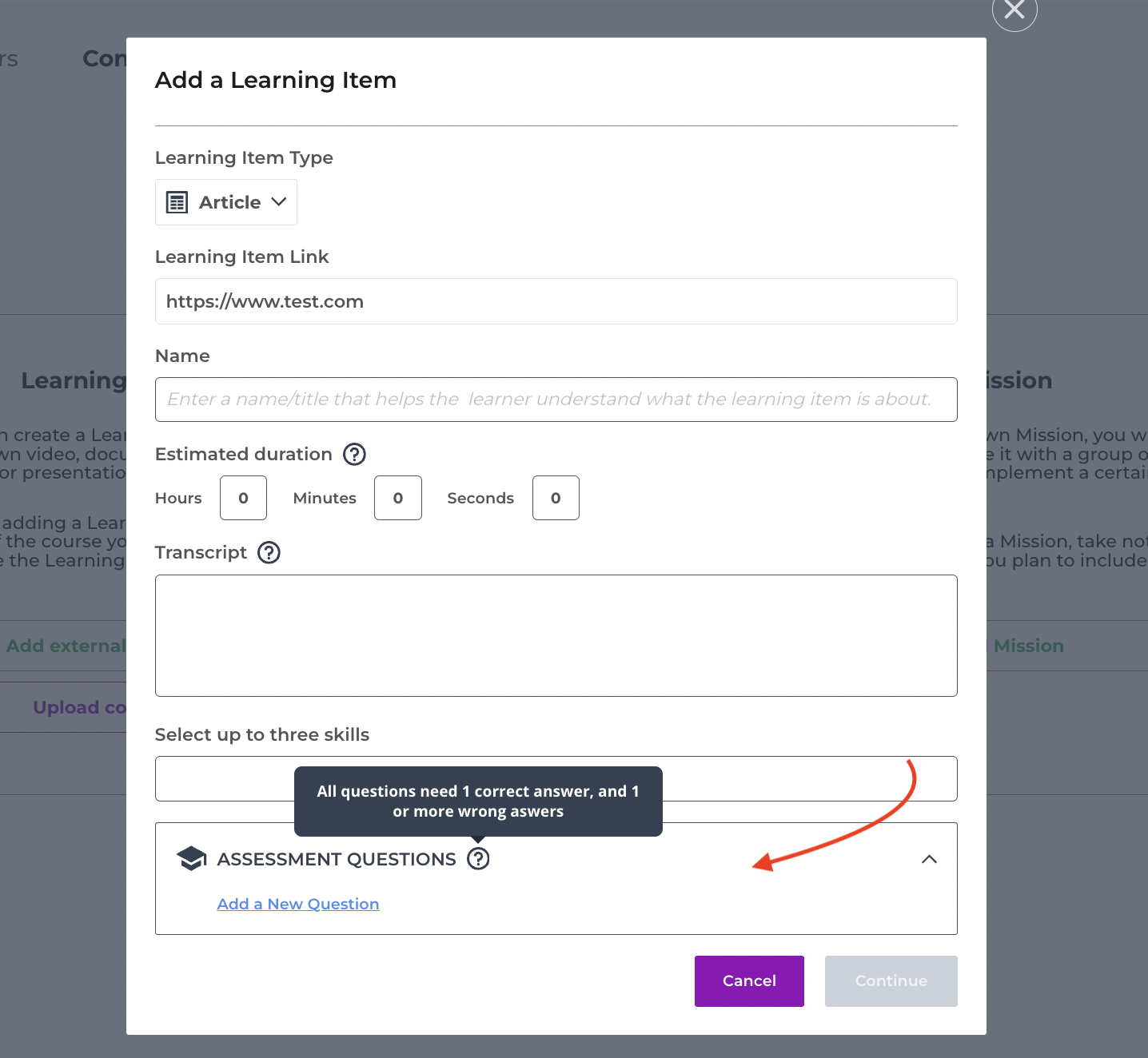Screen dimensions: 1148x1058
Task: Click inside the Transcript text area
Action: [x=556, y=635]
